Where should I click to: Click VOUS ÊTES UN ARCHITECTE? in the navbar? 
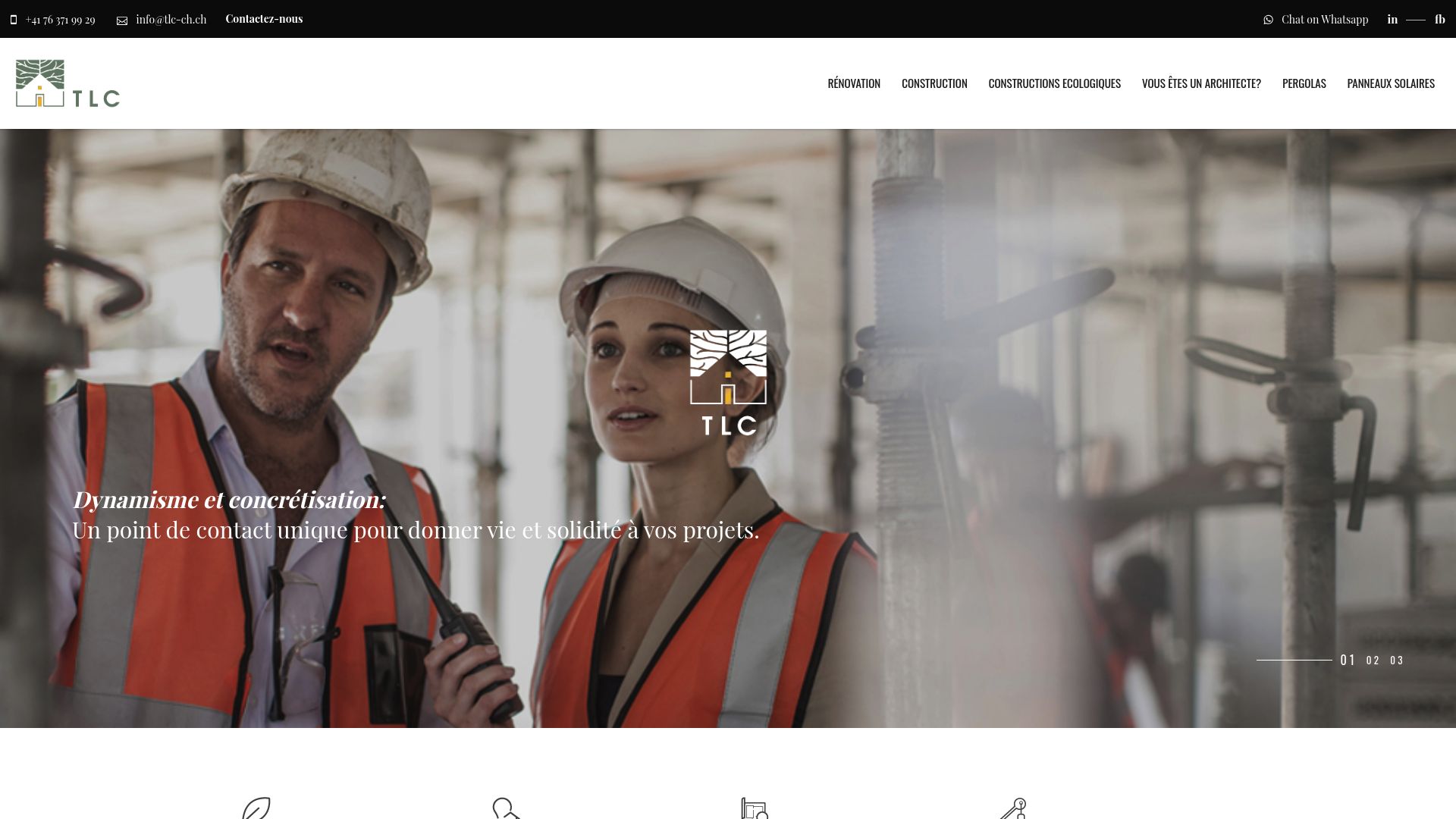click(1203, 83)
